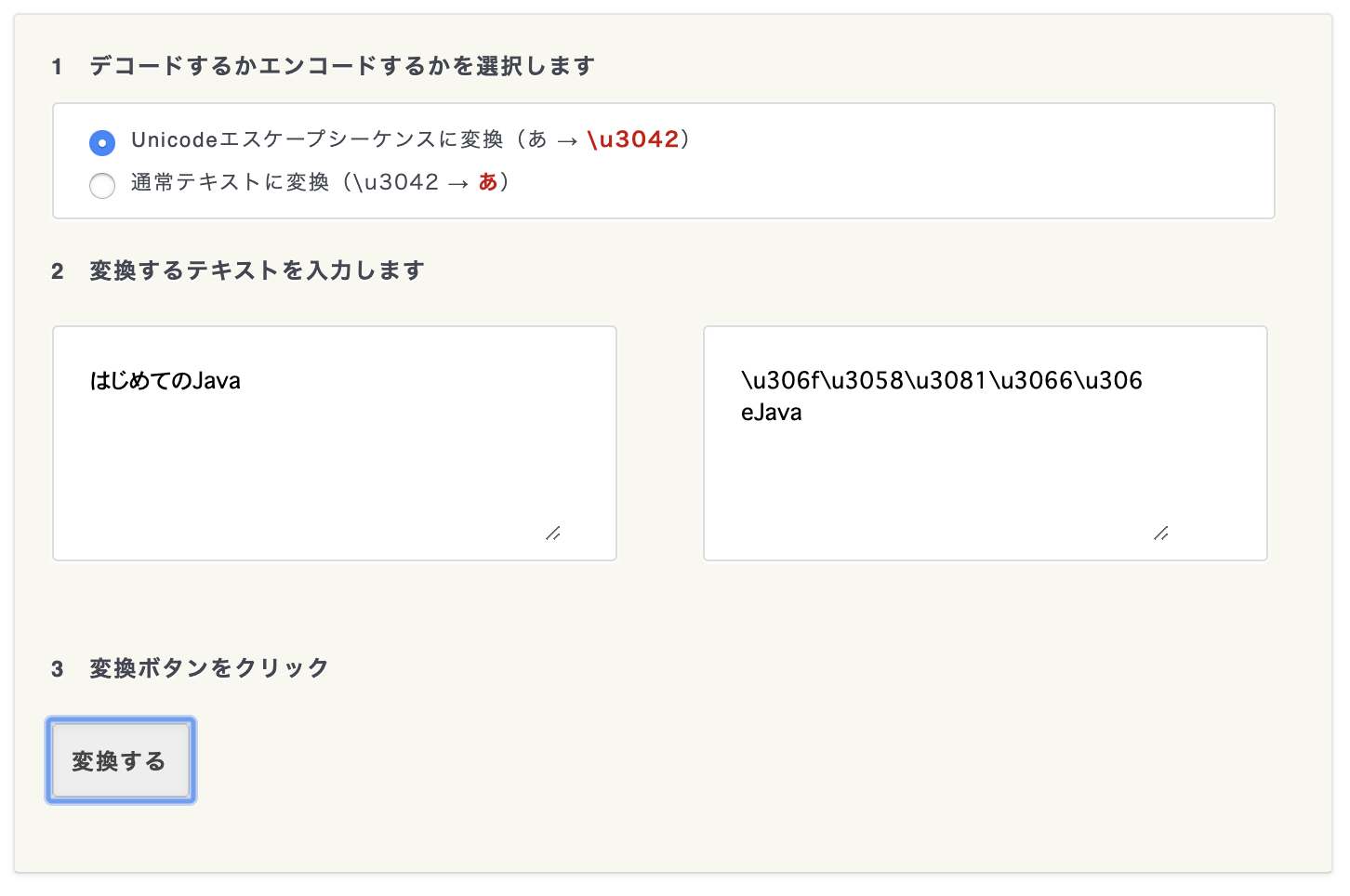Click the step number 3 label
This screenshot has width=1350, height=896.
click(58, 669)
